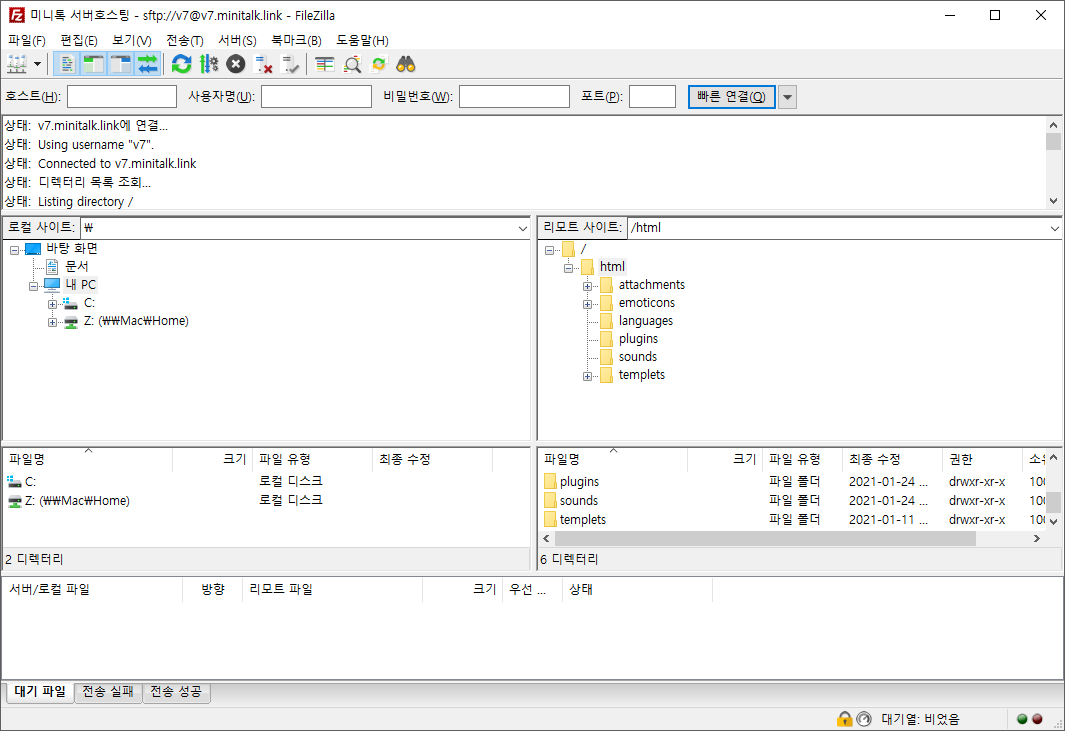Expand the Z: drive tree node

52,322
